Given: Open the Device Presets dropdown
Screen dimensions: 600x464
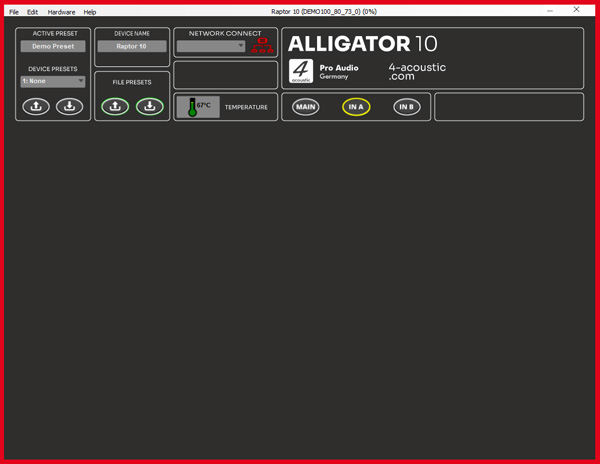Looking at the screenshot, I should coord(53,81).
